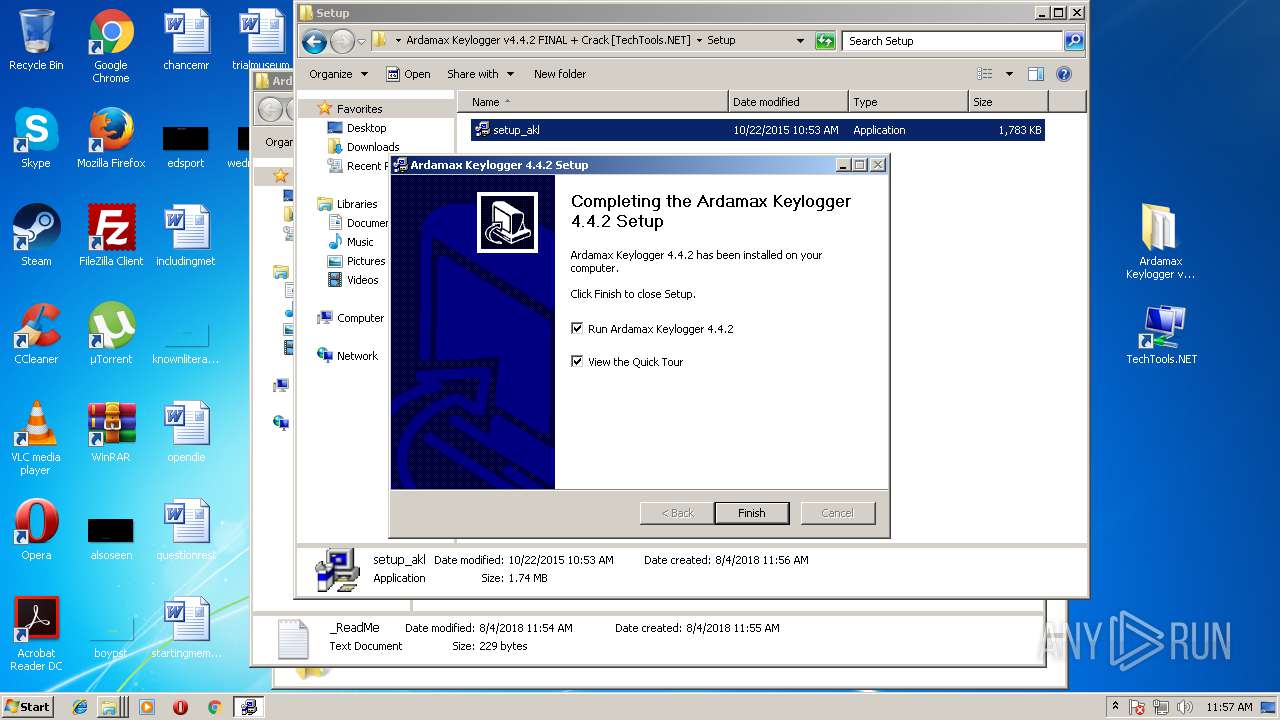
Task: Open WinRAR desktop icon
Action: click(x=111, y=432)
